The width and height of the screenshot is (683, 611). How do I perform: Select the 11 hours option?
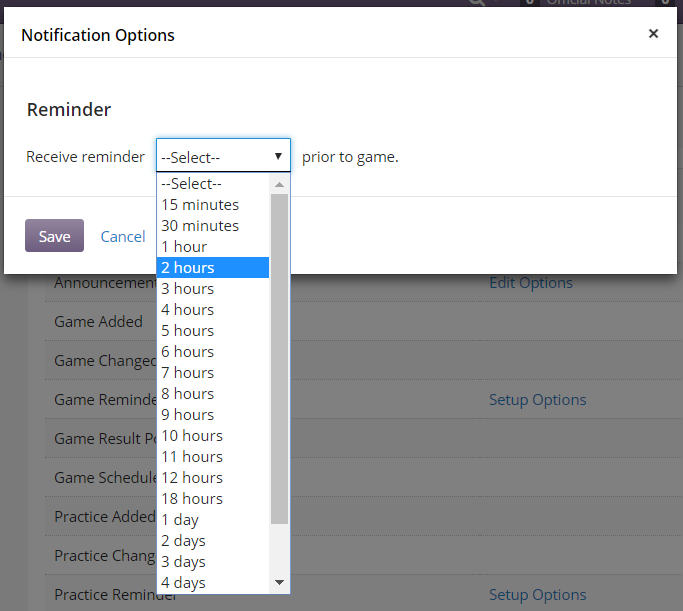[213, 457]
